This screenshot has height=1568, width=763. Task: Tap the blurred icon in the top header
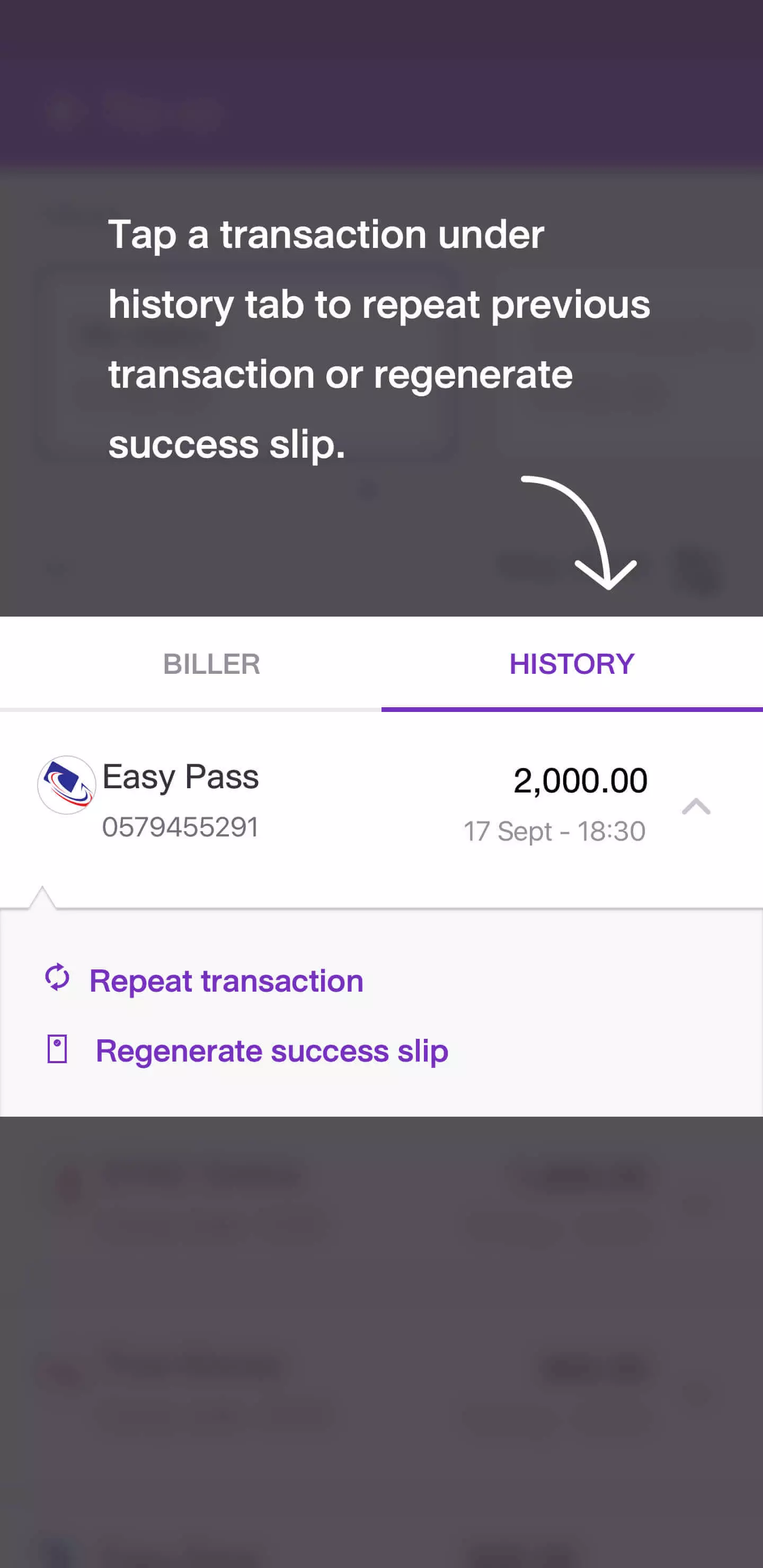pyautogui.click(x=63, y=111)
